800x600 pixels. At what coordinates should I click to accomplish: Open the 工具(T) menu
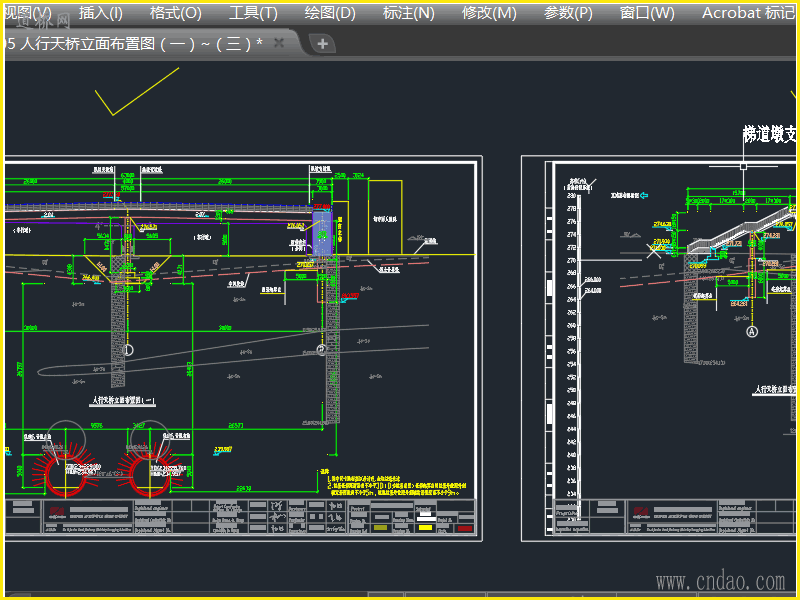(253, 13)
